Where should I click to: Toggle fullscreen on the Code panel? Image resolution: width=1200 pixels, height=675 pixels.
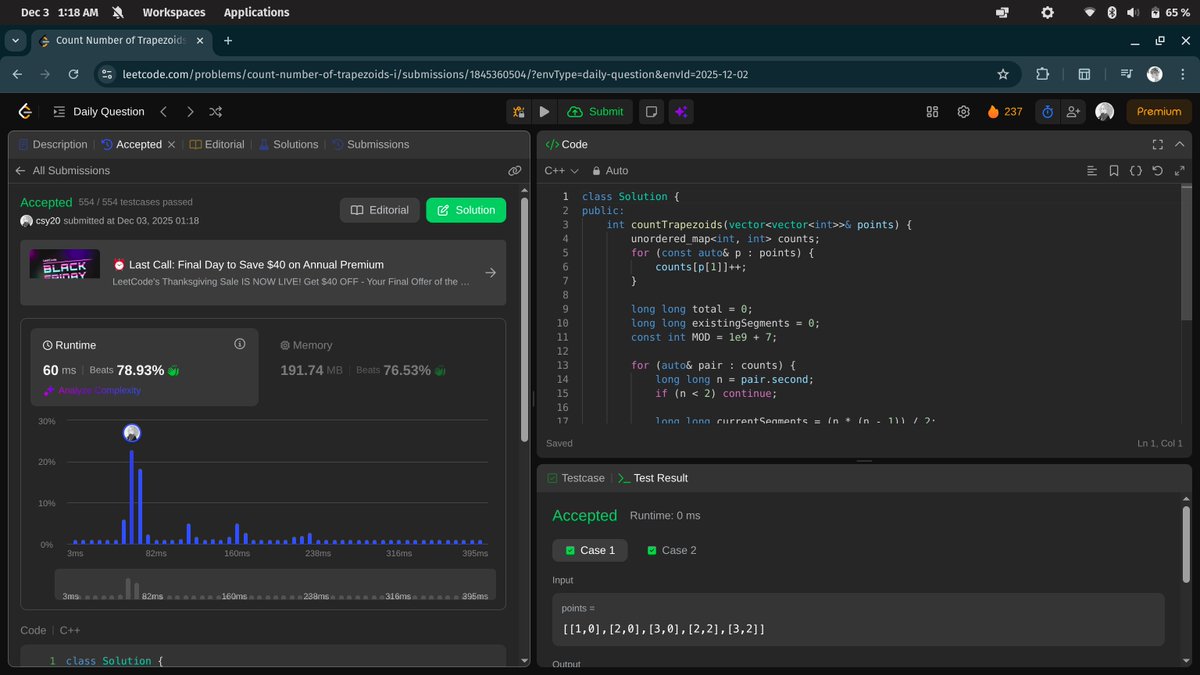point(1158,144)
